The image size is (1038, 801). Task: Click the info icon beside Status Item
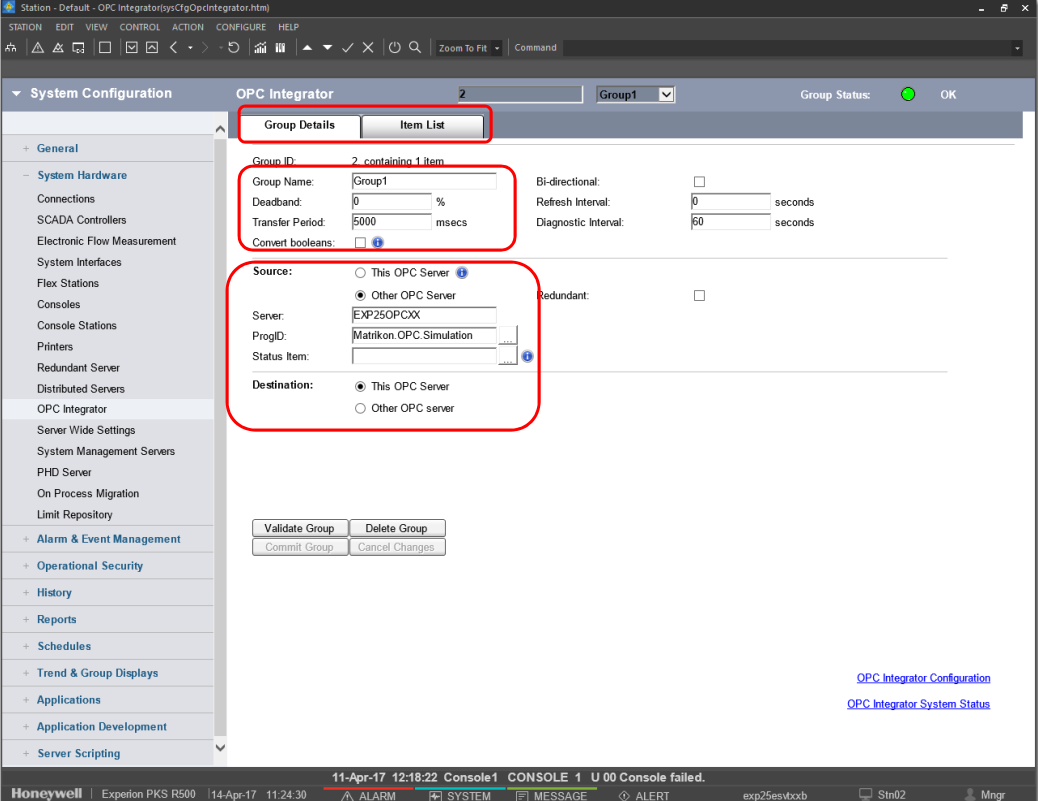pos(527,356)
